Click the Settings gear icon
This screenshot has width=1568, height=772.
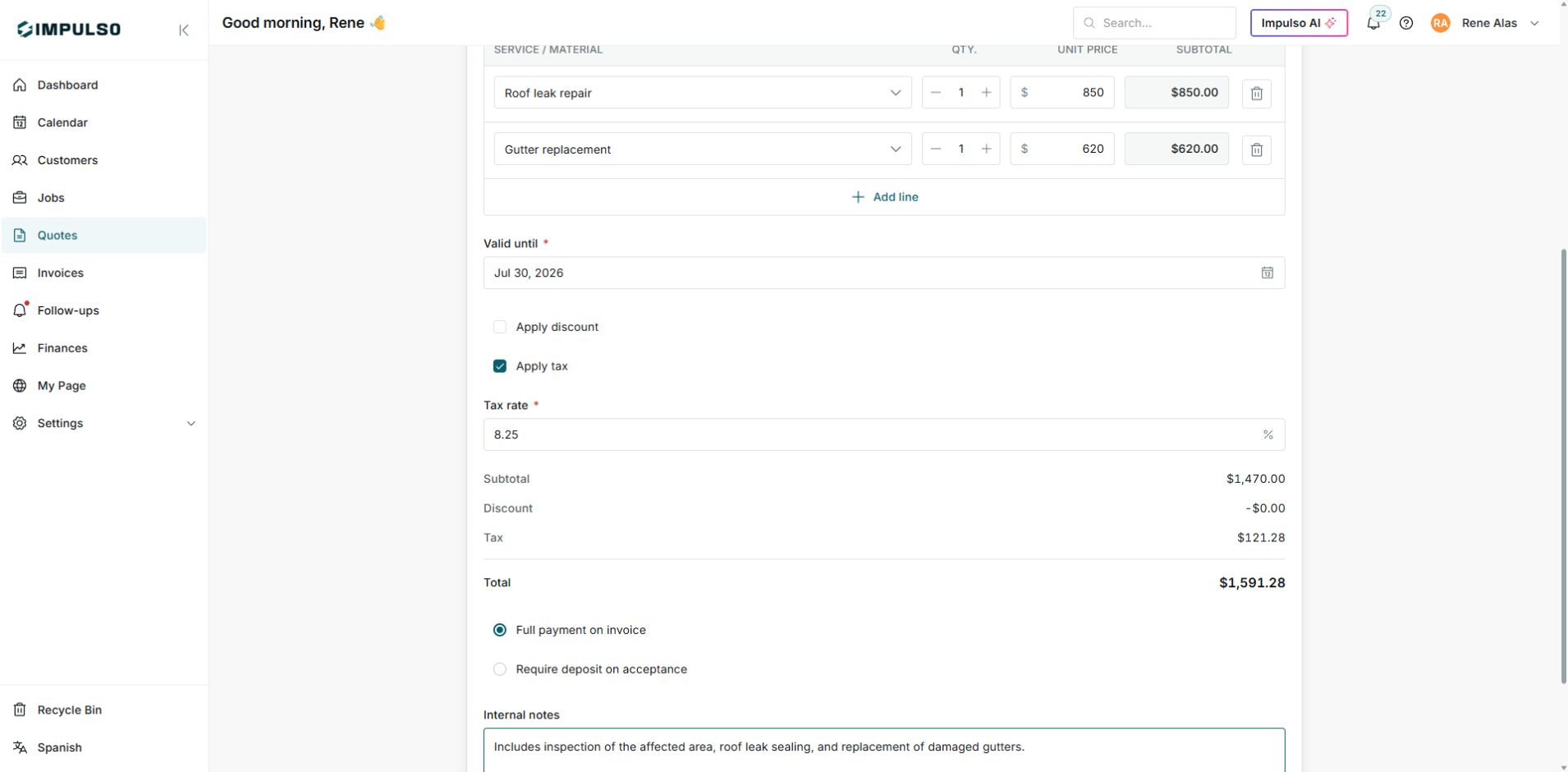point(20,423)
